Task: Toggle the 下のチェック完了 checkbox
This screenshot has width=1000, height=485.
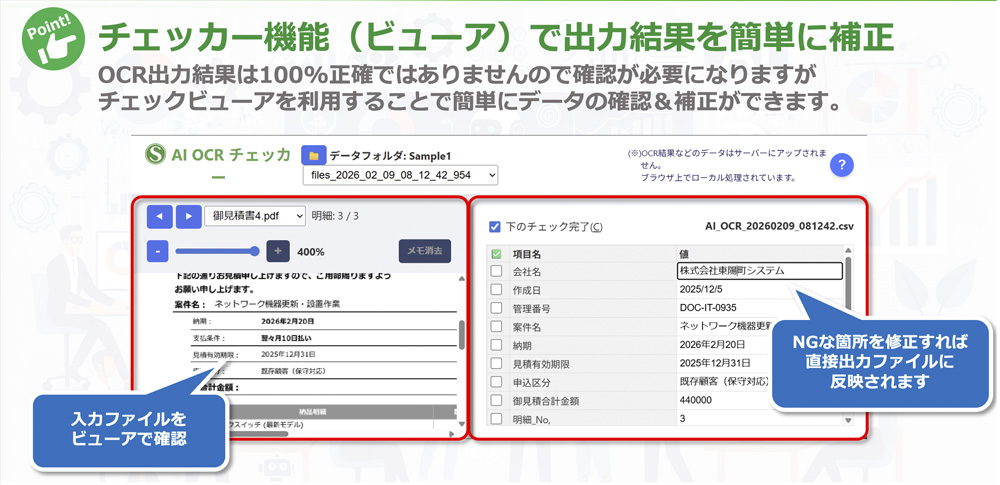Action: 495,227
